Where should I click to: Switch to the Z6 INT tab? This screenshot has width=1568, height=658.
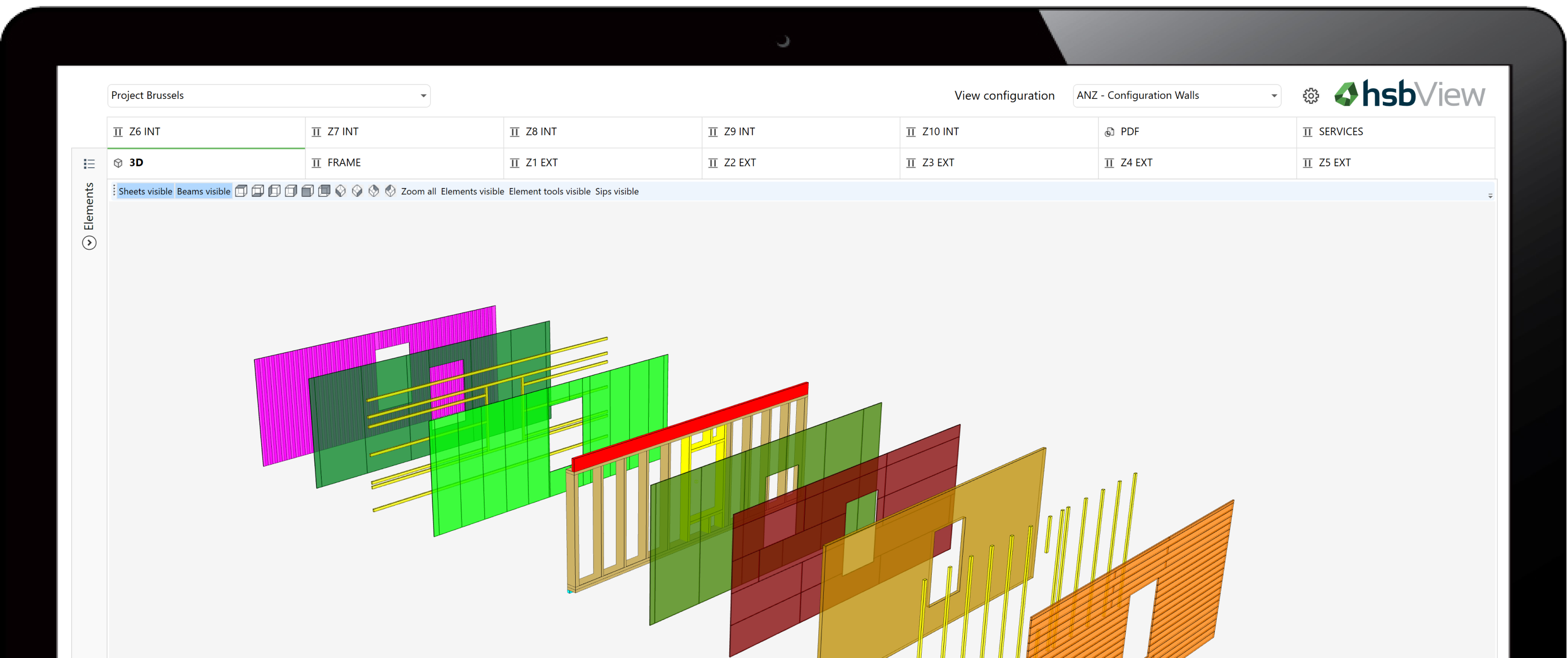coord(206,132)
